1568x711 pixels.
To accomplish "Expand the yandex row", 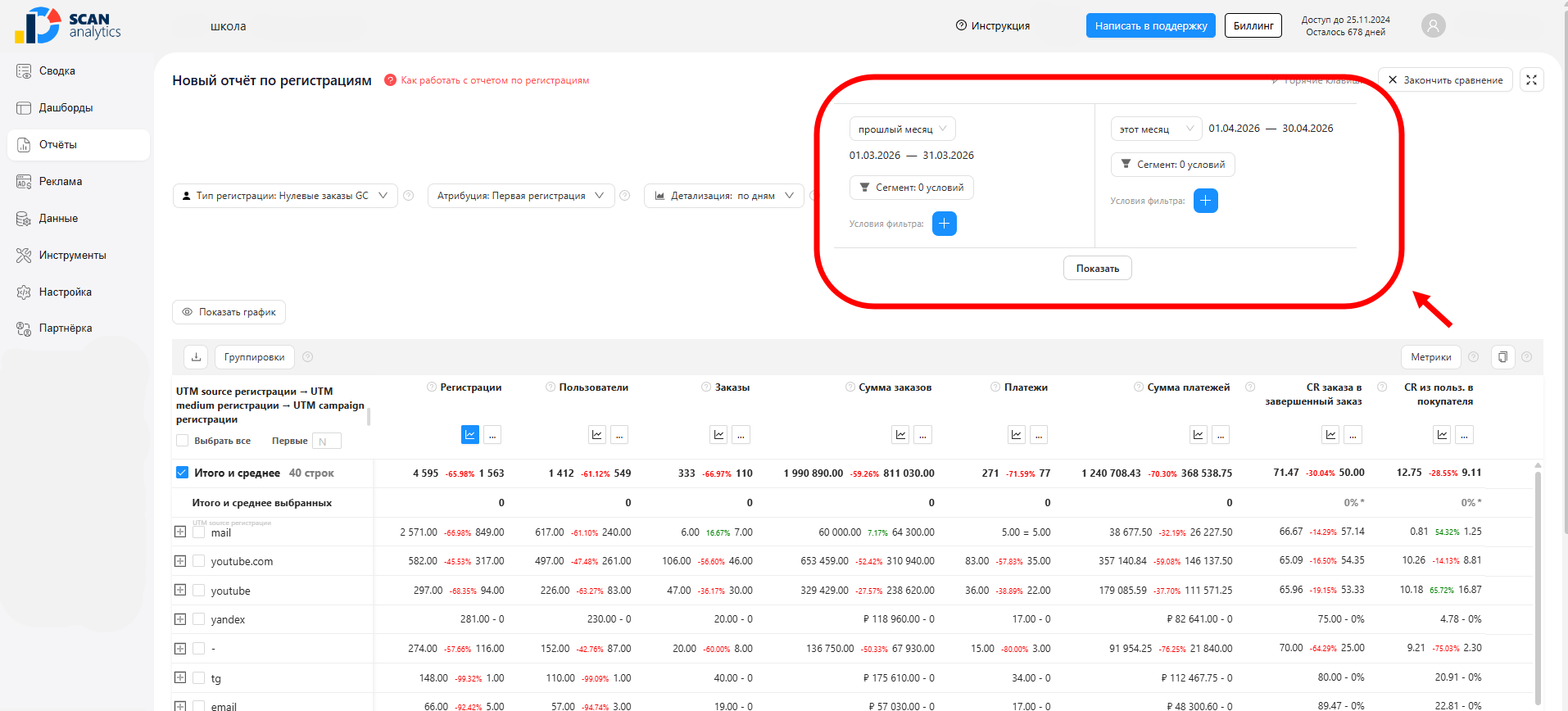I will click(x=180, y=619).
